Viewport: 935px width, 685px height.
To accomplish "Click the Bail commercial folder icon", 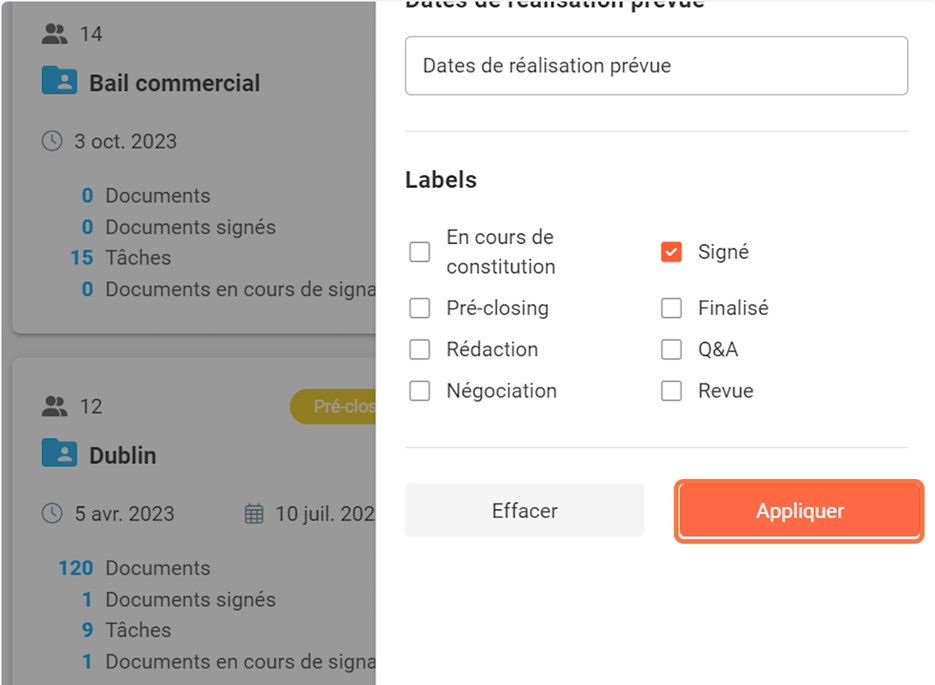I will pyautogui.click(x=59, y=82).
